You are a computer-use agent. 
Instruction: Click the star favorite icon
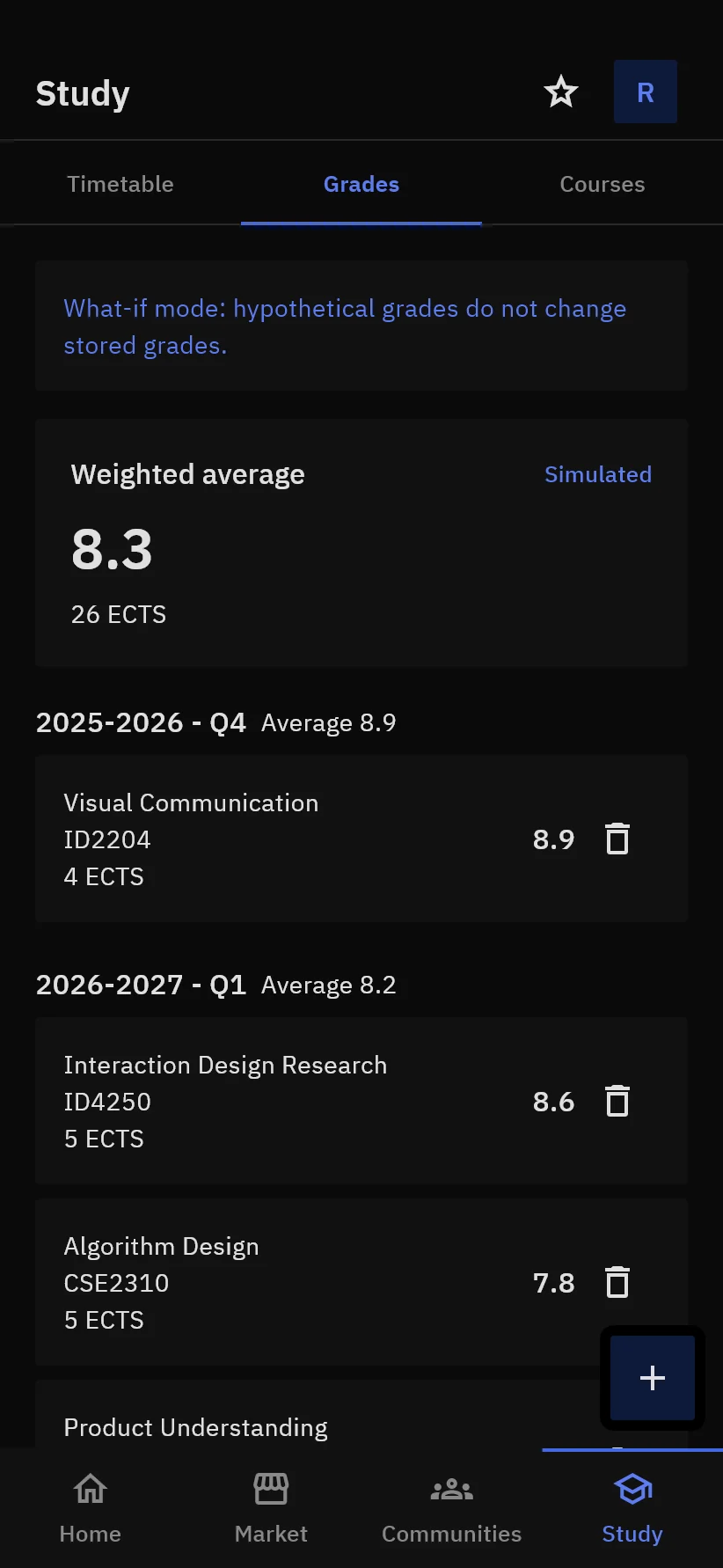(x=560, y=92)
